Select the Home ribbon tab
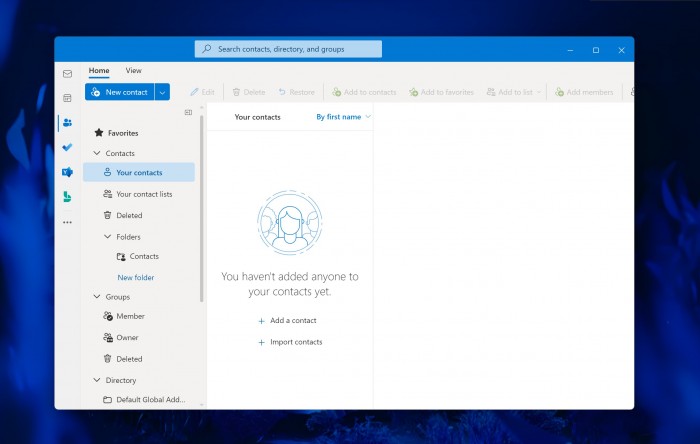 (x=99, y=71)
